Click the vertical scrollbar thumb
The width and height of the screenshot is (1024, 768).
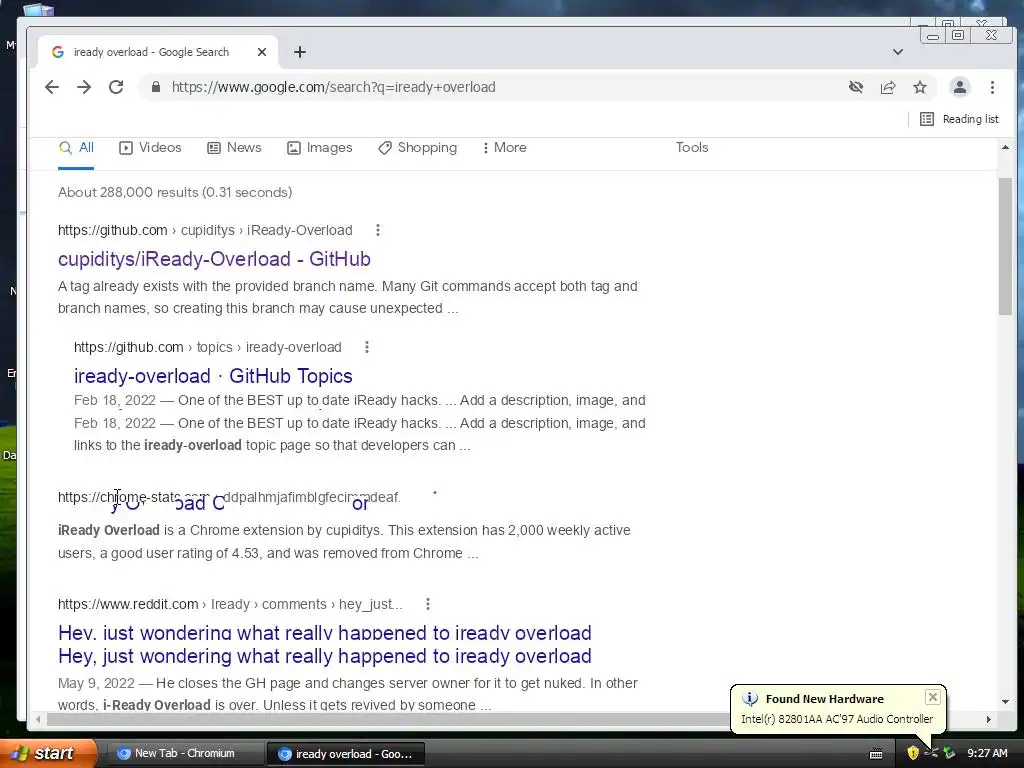pyautogui.click(x=1005, y=247)
